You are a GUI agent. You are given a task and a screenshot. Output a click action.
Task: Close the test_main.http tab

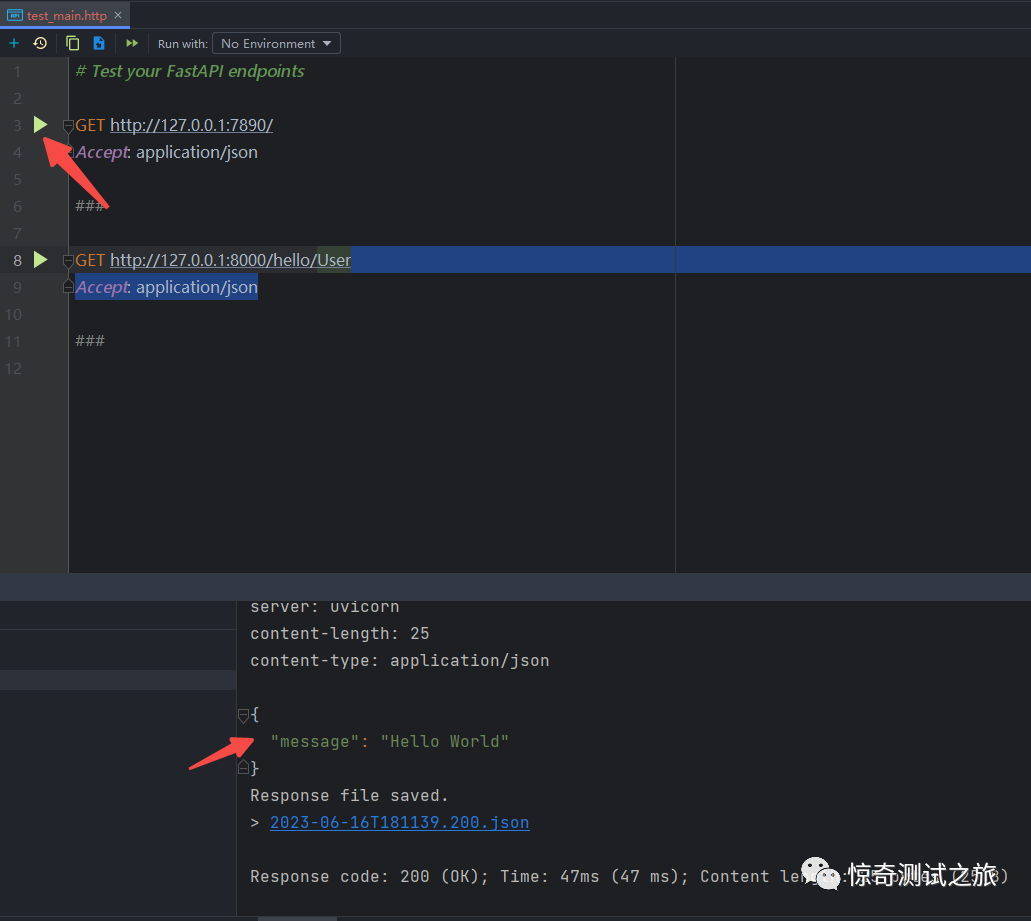[x=117, y=15]
